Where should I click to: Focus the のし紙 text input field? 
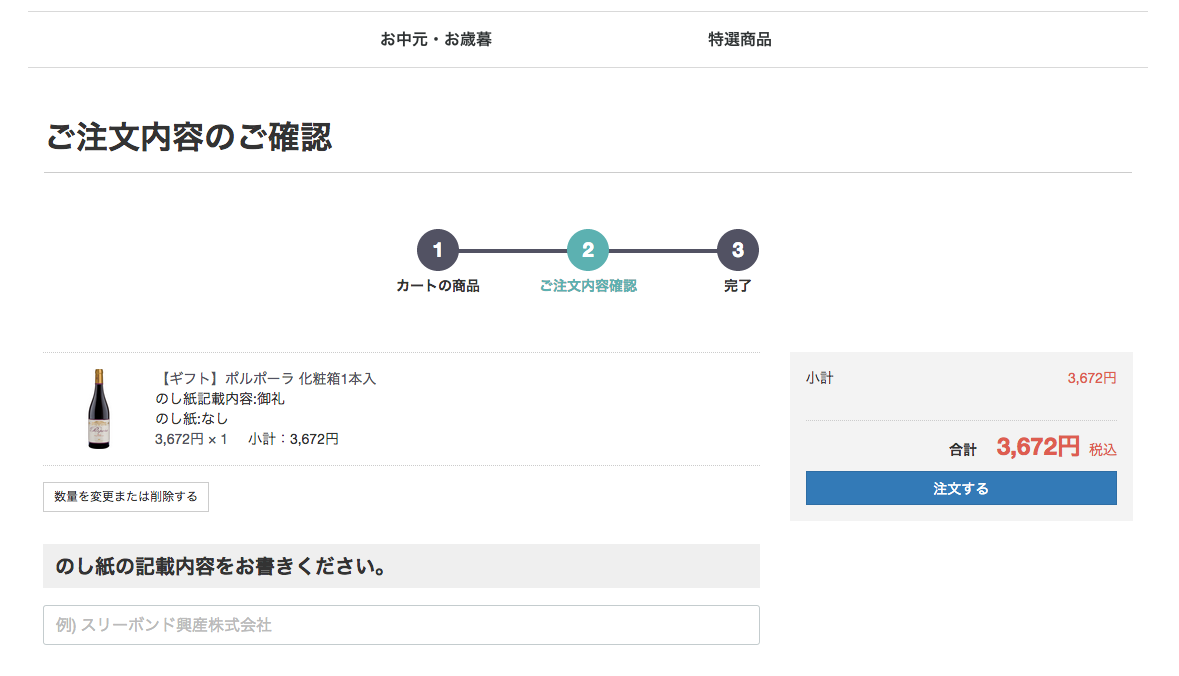(x=401, y=625)
